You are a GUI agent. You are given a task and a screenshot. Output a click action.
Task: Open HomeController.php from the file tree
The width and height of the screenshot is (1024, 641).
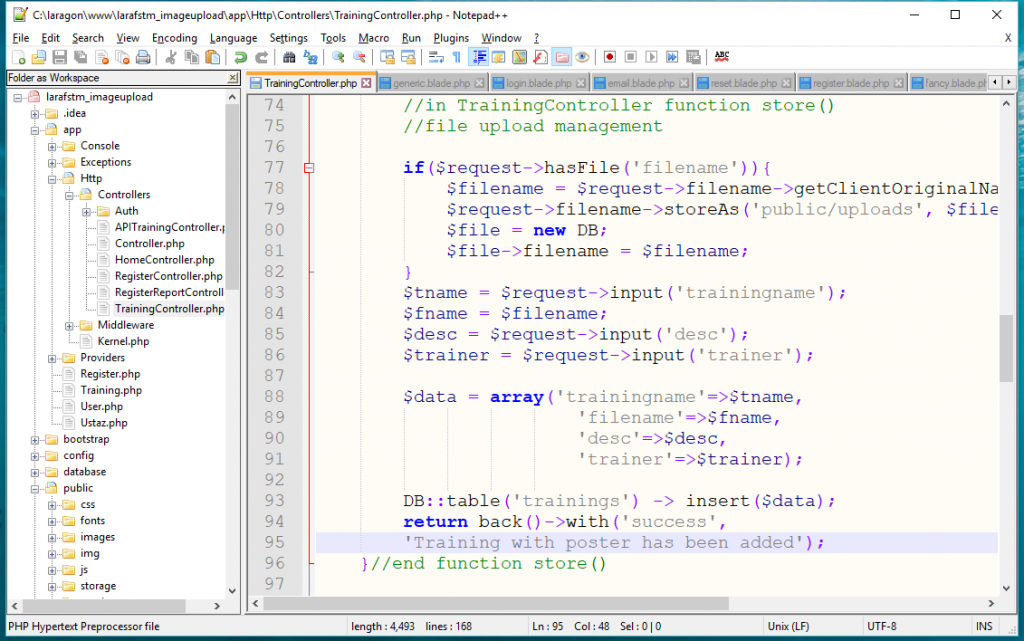[x=164, y=260]
